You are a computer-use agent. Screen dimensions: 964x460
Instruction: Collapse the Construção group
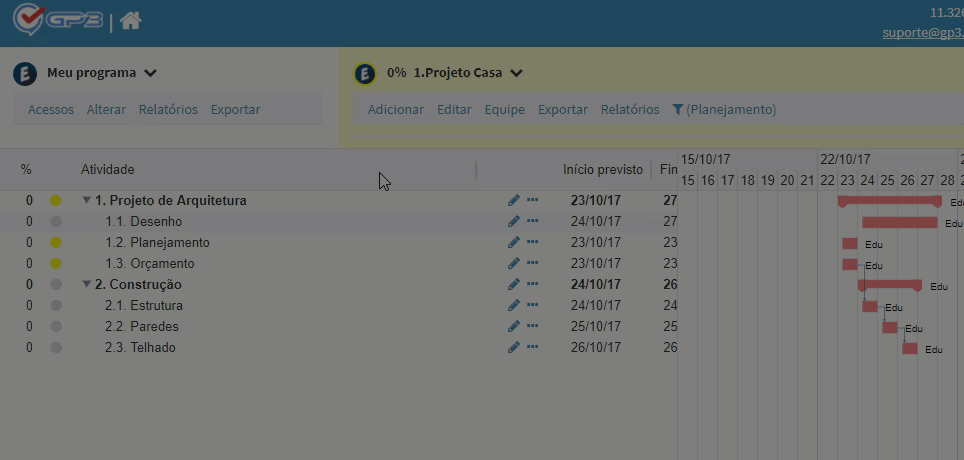pyautogui.click(x=87, y=284)
